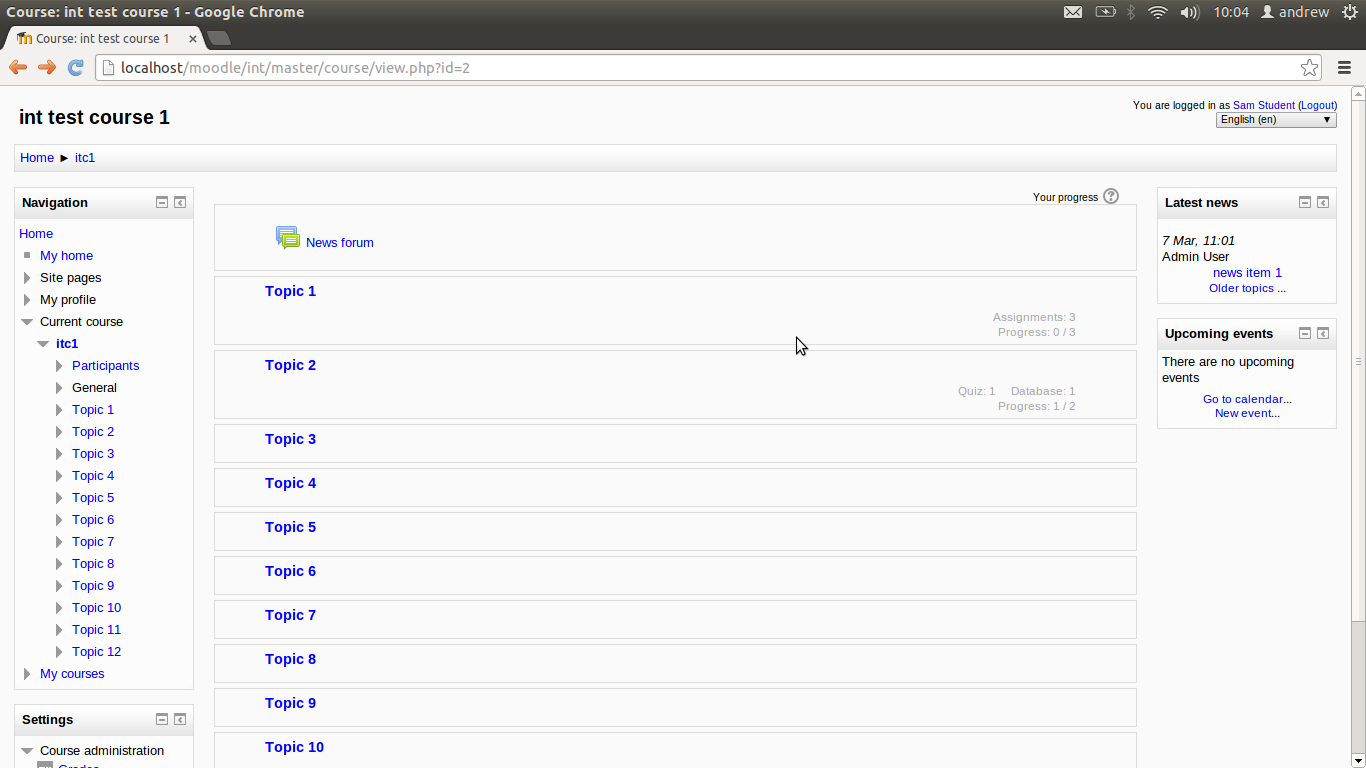Open the Topic 5 section heading
This screenshot has width=1366, height=768.
pyautogui.click(x=290, y=527)
